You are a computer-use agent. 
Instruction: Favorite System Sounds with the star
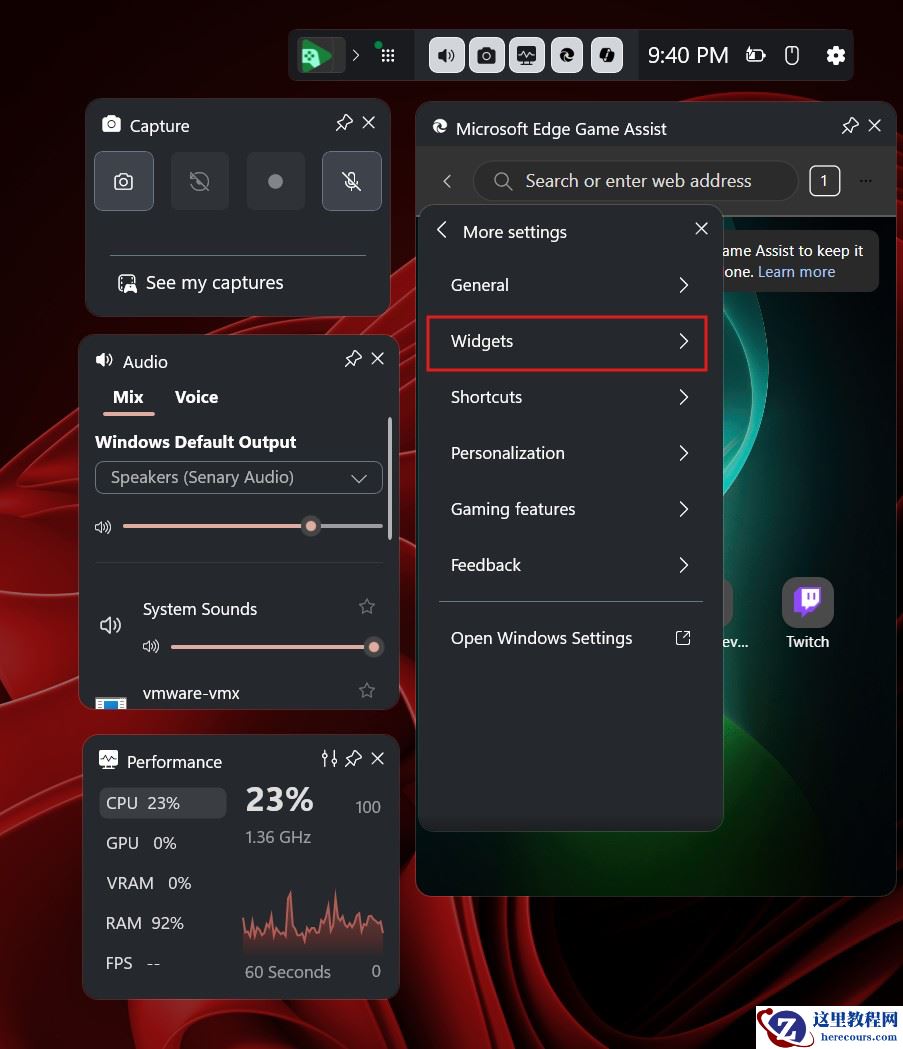coord(366,606)
